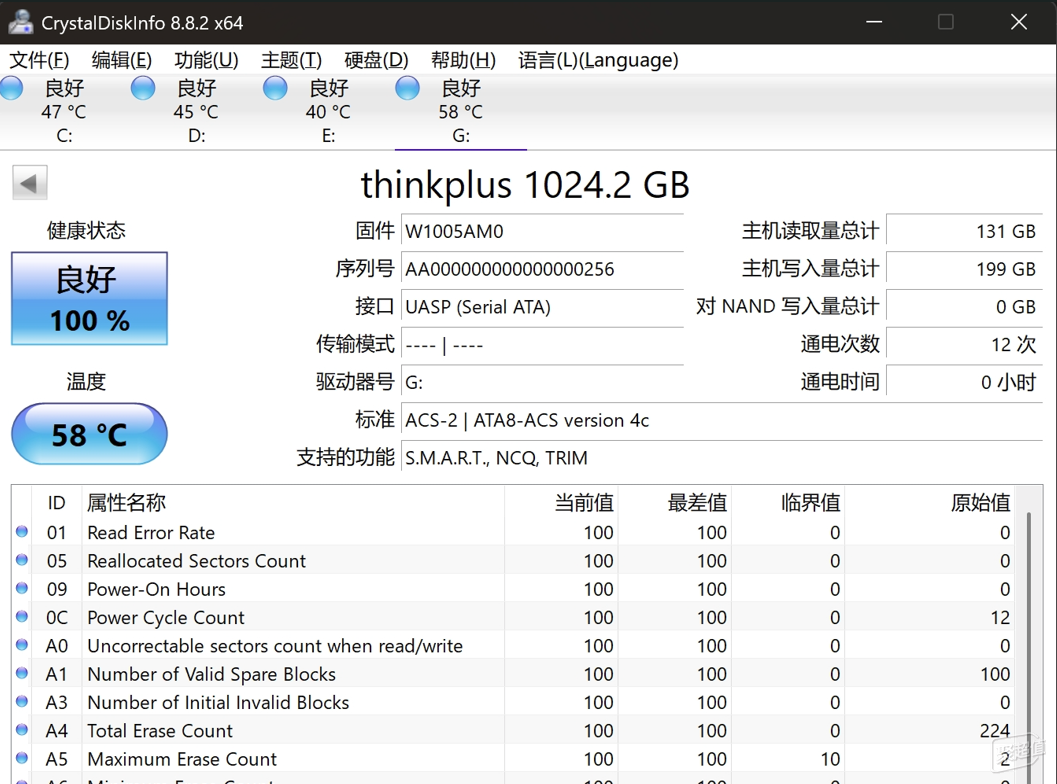Select the Number of Valid Spare Blocks row
The width and height of the screenshot is (1057, 784).
click(x=514, y=674)
